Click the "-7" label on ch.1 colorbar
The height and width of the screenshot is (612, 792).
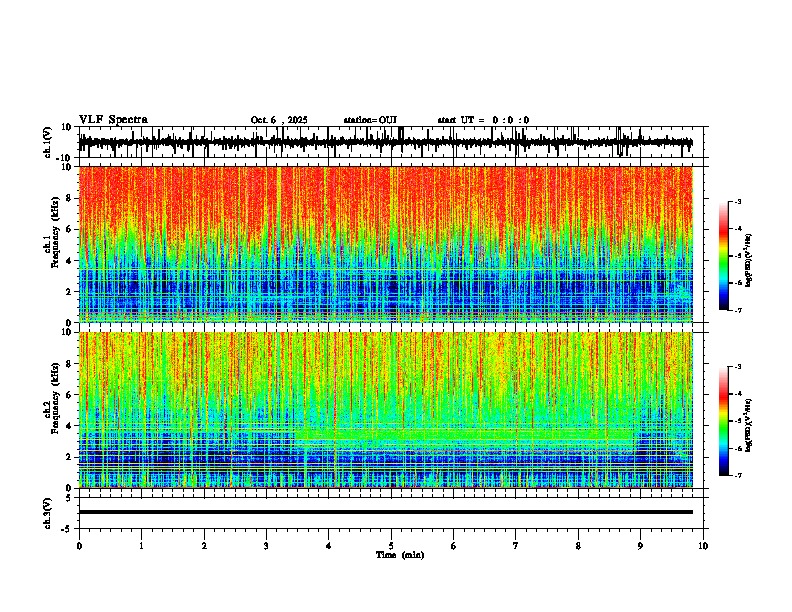coord(737,310)
